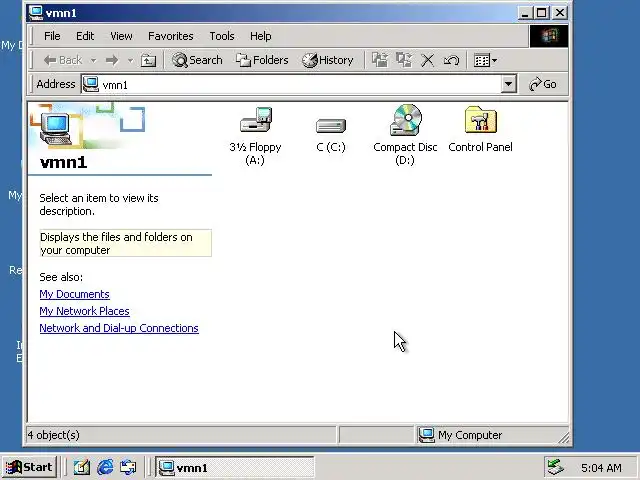Image resolution: width=640 pixels, height=480 pixels.
Task: Toggle the Folders pane
Action: point(262,60)
